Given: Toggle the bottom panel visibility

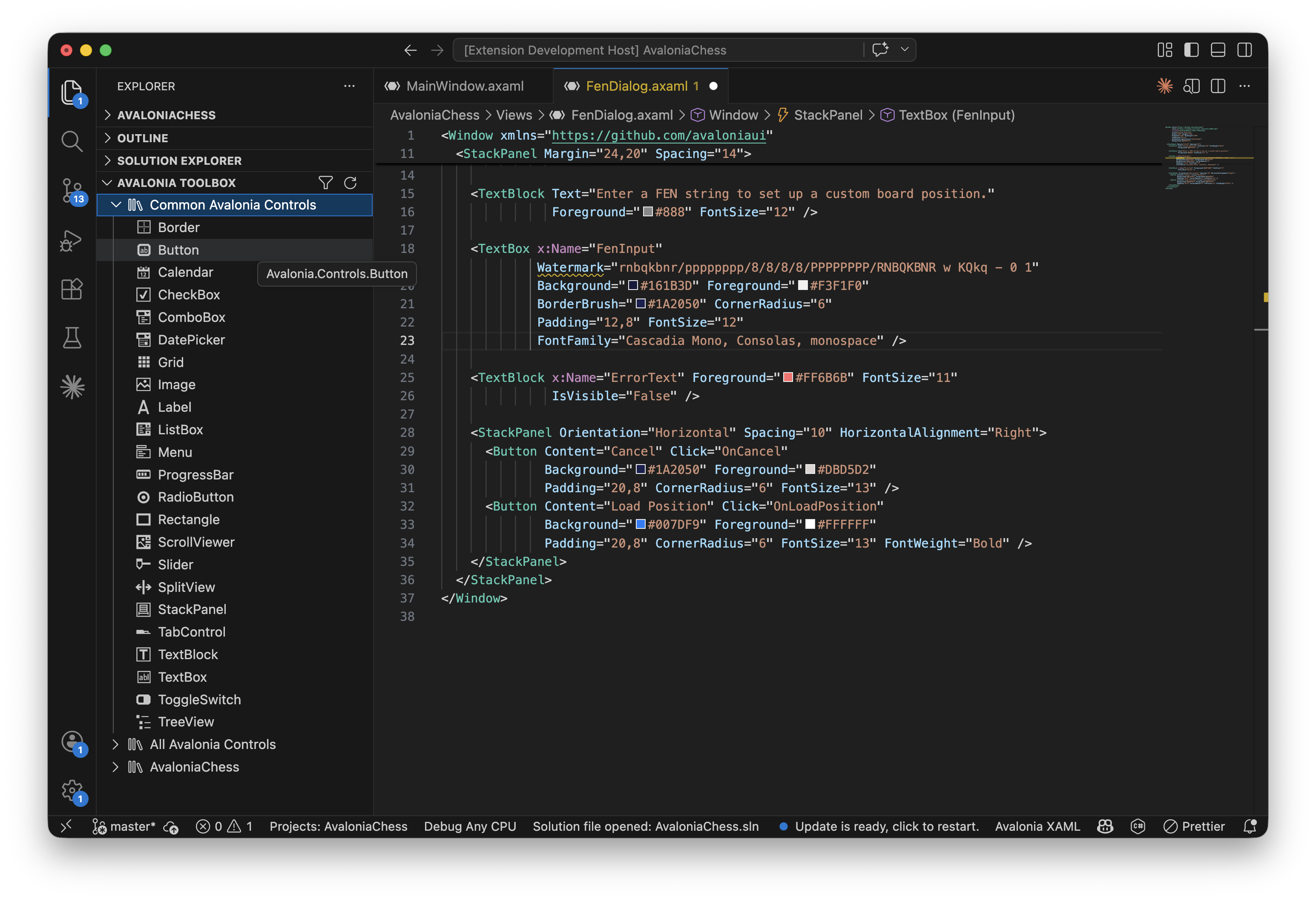Looking at the screenshot, I should (1218, 50).
